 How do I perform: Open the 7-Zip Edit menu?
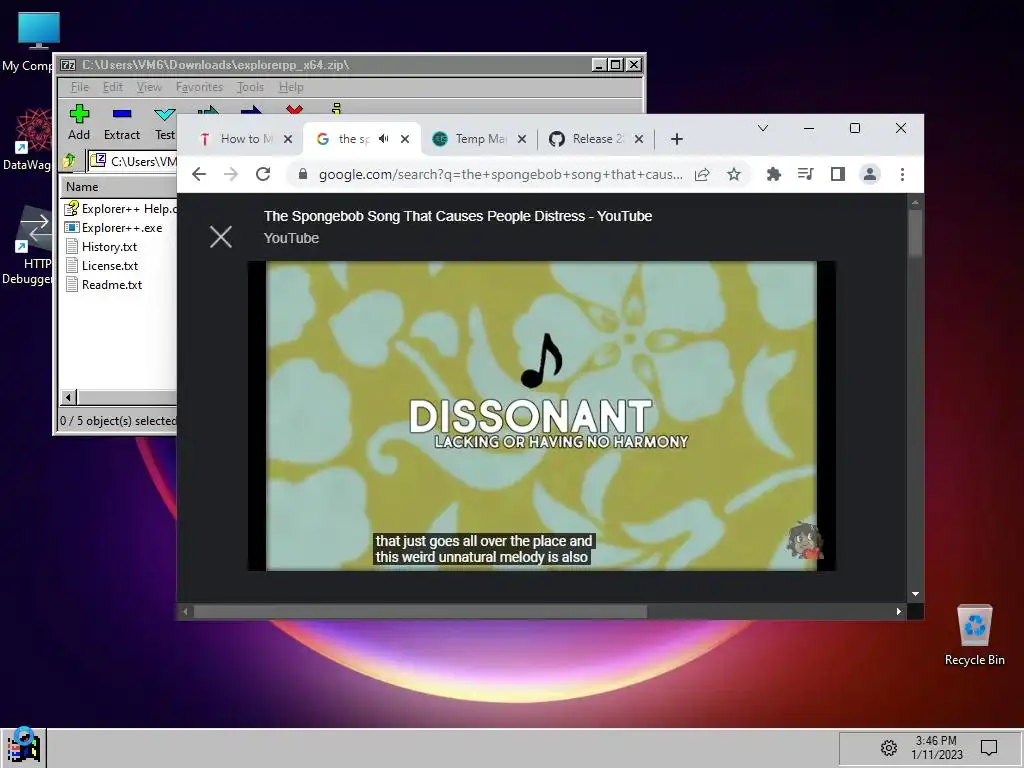pos(112,87)
